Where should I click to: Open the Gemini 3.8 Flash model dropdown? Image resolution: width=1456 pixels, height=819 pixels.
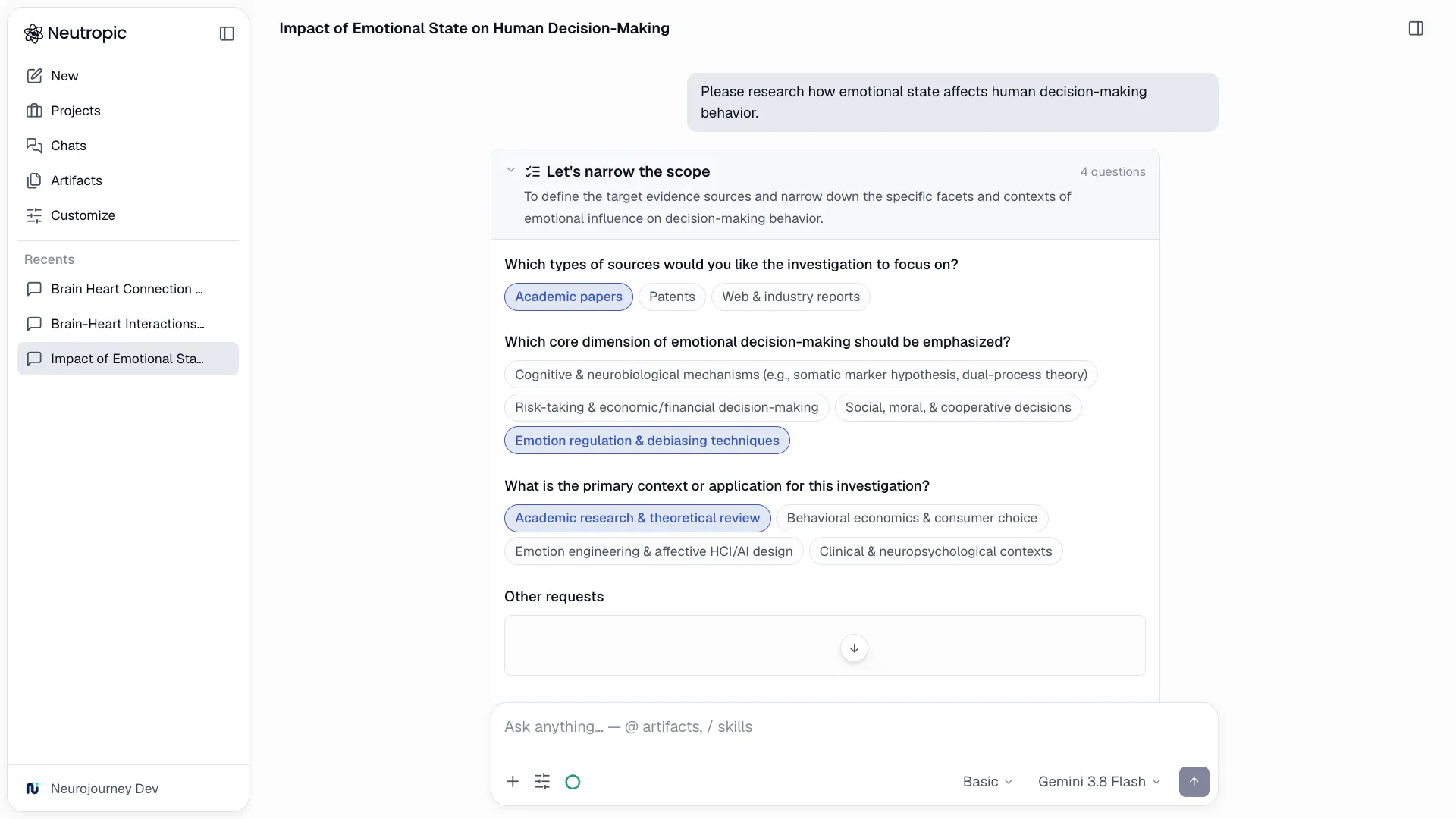(x=1099, y=782)
